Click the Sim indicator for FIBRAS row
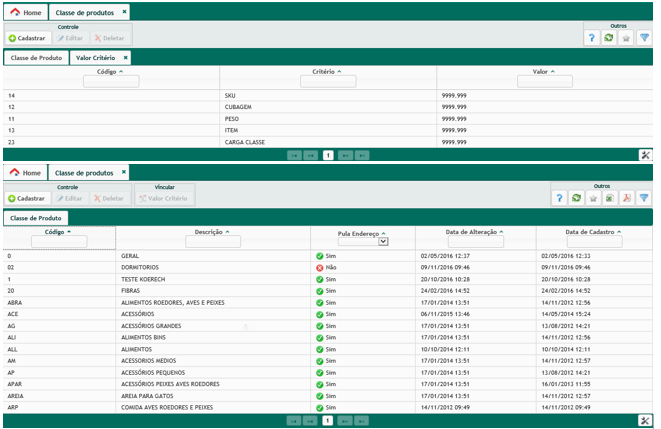 pyautogui.click(x=320, y=291)
